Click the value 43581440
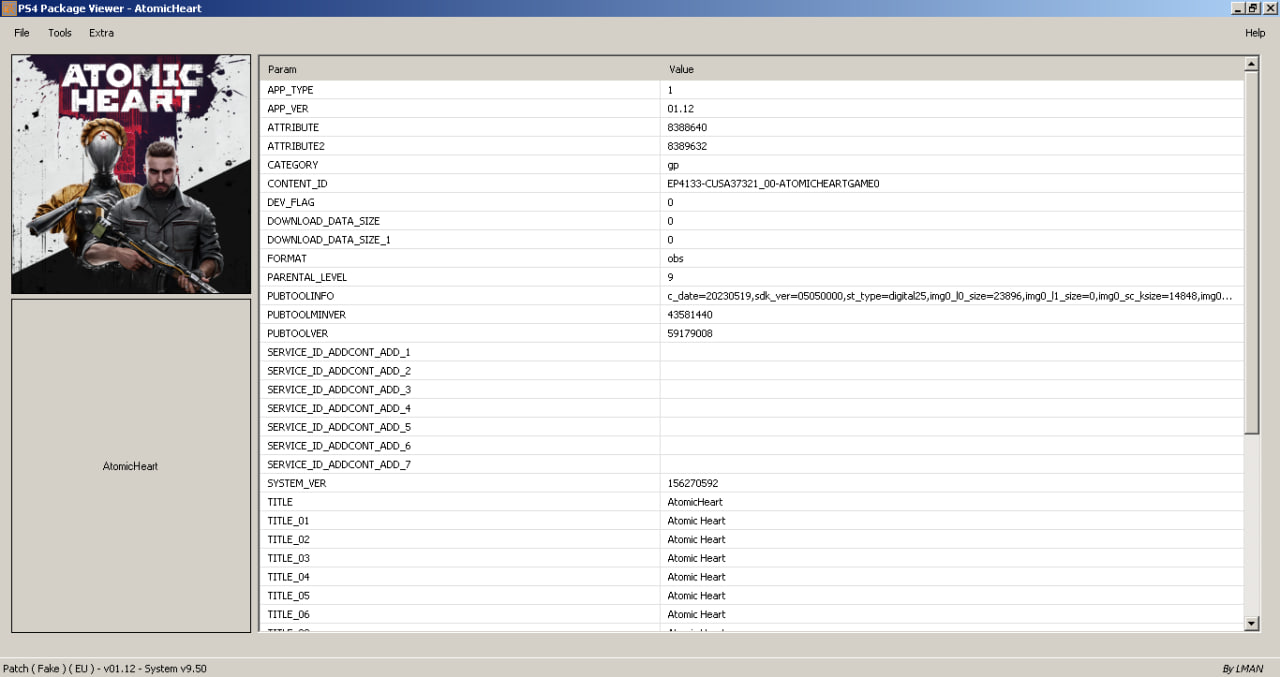 coord(690,315)
